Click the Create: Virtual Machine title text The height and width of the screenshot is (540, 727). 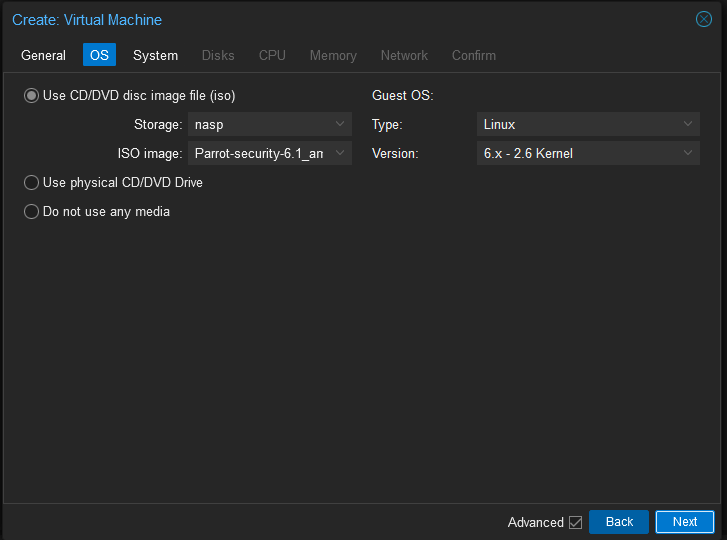point(87,20)
